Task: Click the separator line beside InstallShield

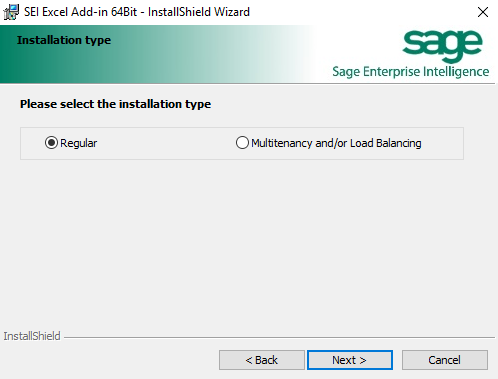Action: tap(279, 337)
